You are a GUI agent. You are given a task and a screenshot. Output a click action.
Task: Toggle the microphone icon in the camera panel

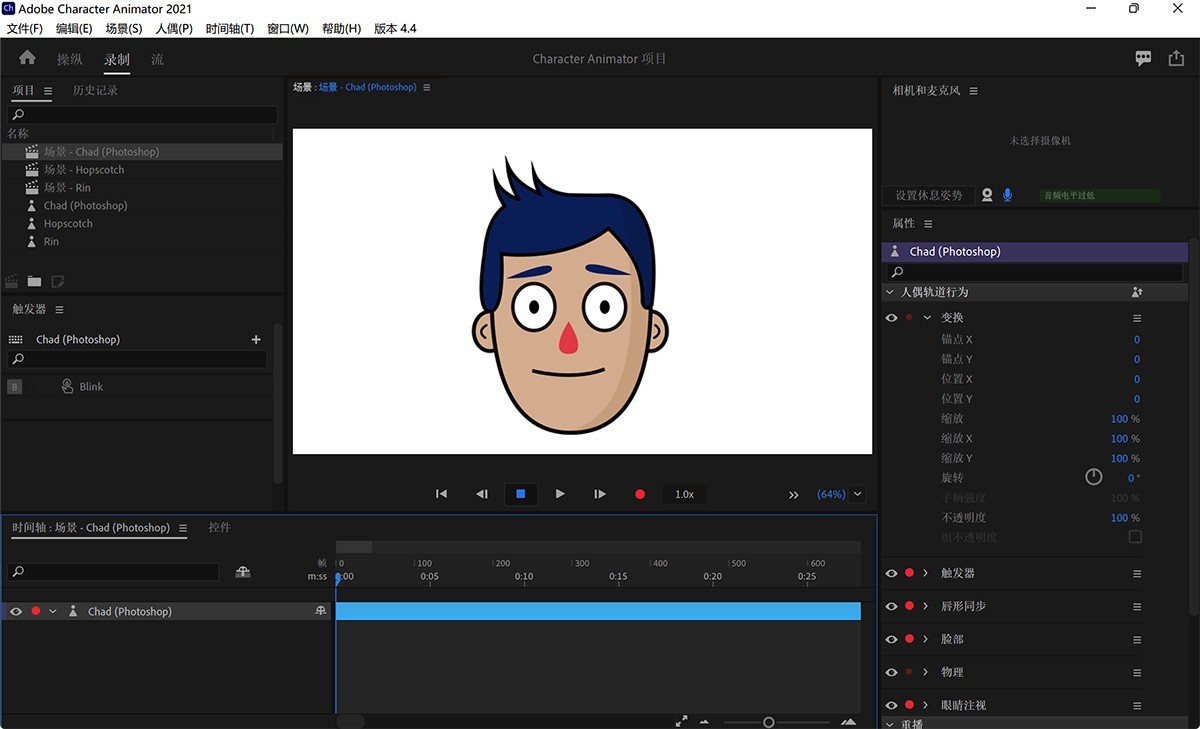coord(1007,195)
